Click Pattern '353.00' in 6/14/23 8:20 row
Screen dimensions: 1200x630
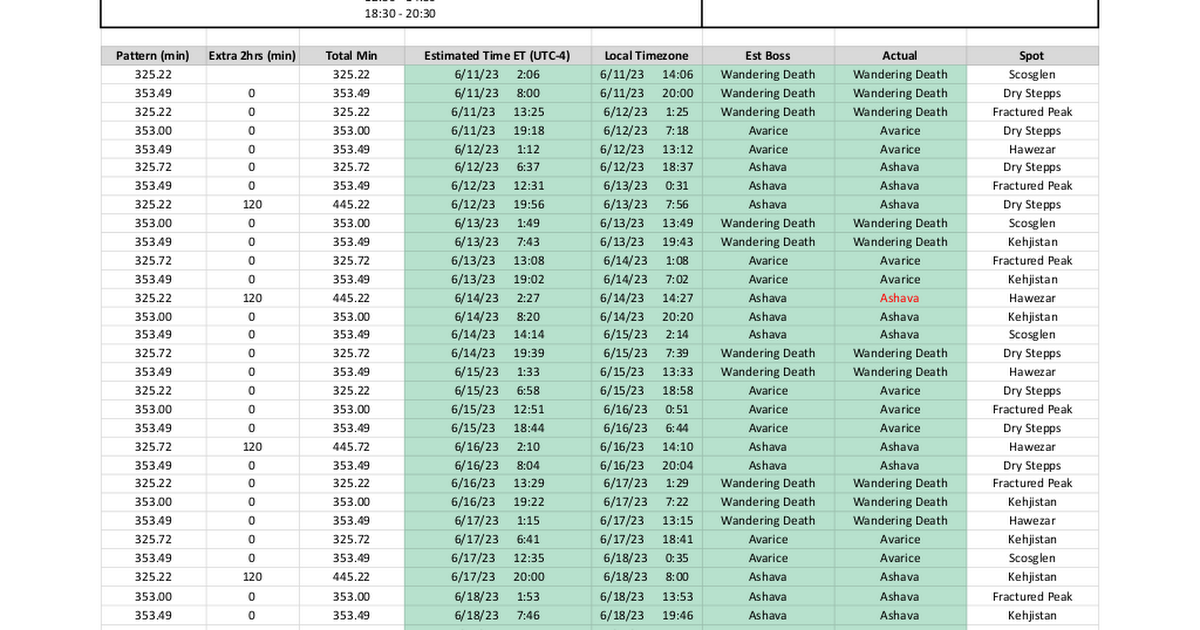point(152,316)
